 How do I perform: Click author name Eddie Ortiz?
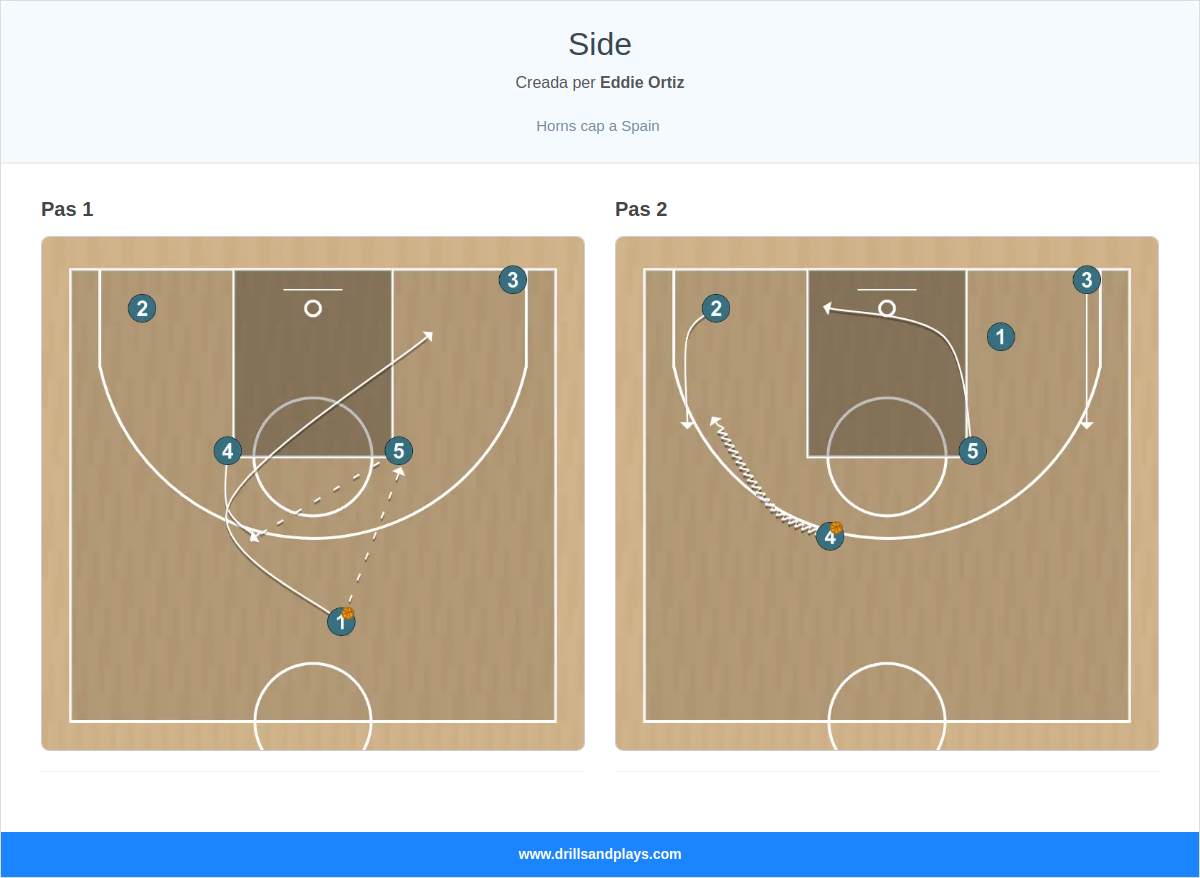point(642,83)
